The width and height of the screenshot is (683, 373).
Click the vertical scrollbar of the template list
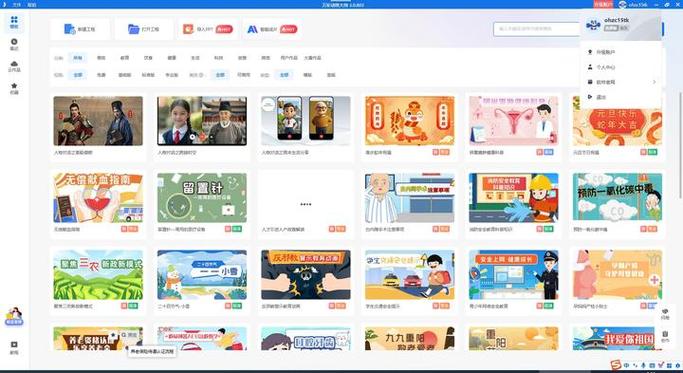[x=680, y=144]
